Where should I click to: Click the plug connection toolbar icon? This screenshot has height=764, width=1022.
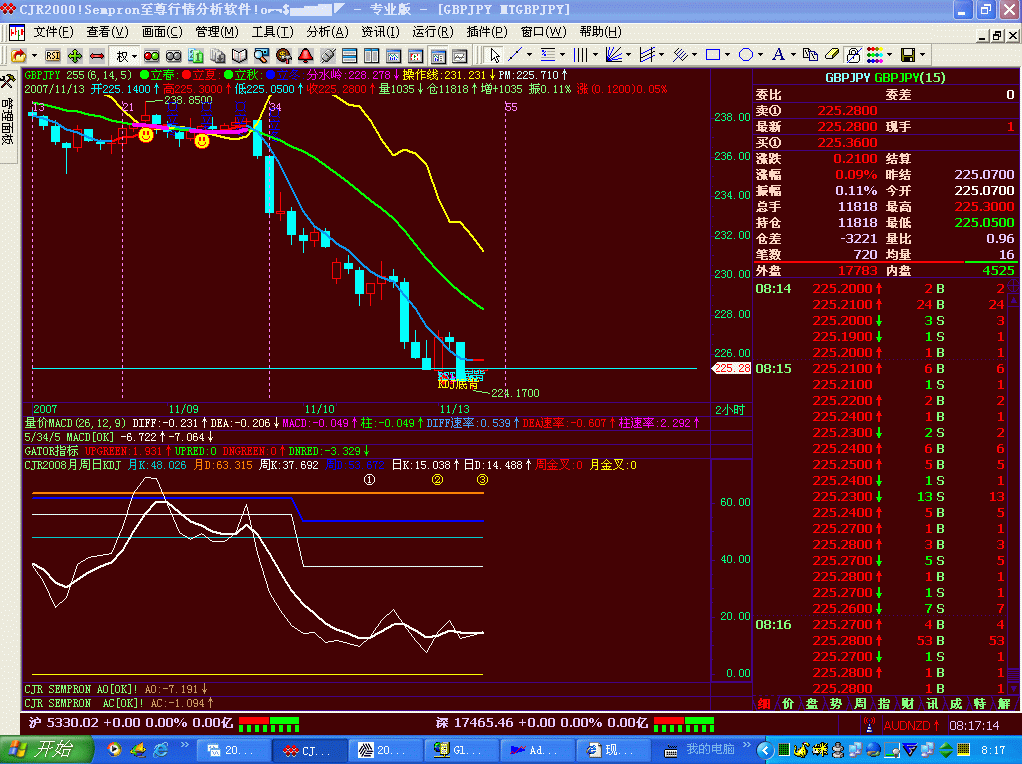327,56
